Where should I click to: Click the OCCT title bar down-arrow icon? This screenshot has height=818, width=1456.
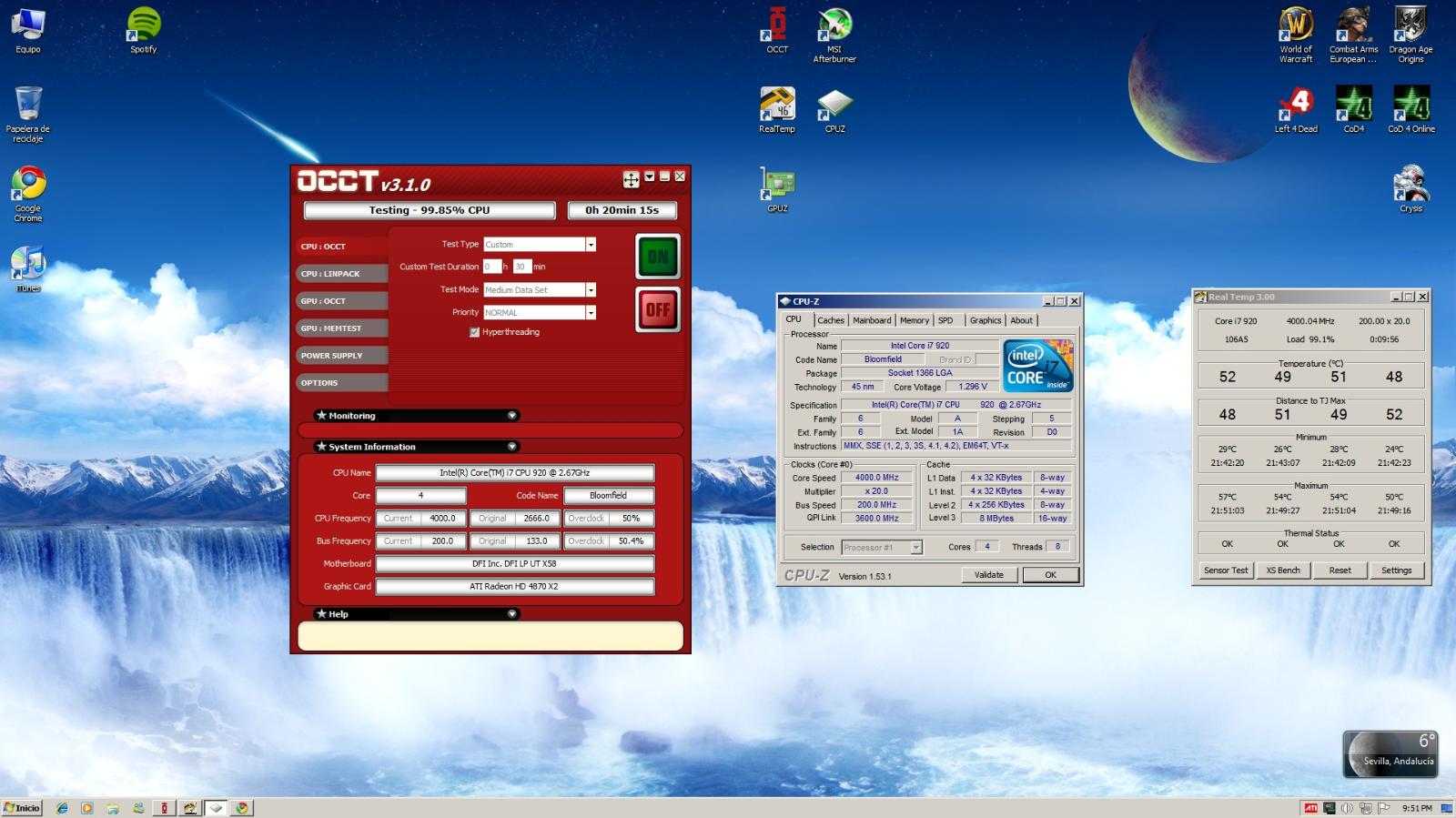click(x=650, y=177)
